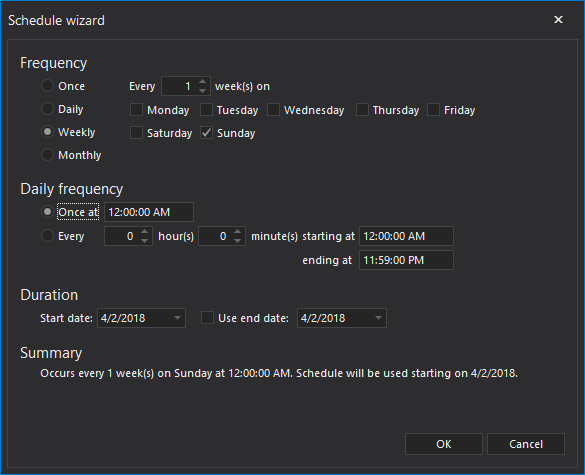
Task: Increase the weeks interval with up arrow
Action: coord(203,82)
